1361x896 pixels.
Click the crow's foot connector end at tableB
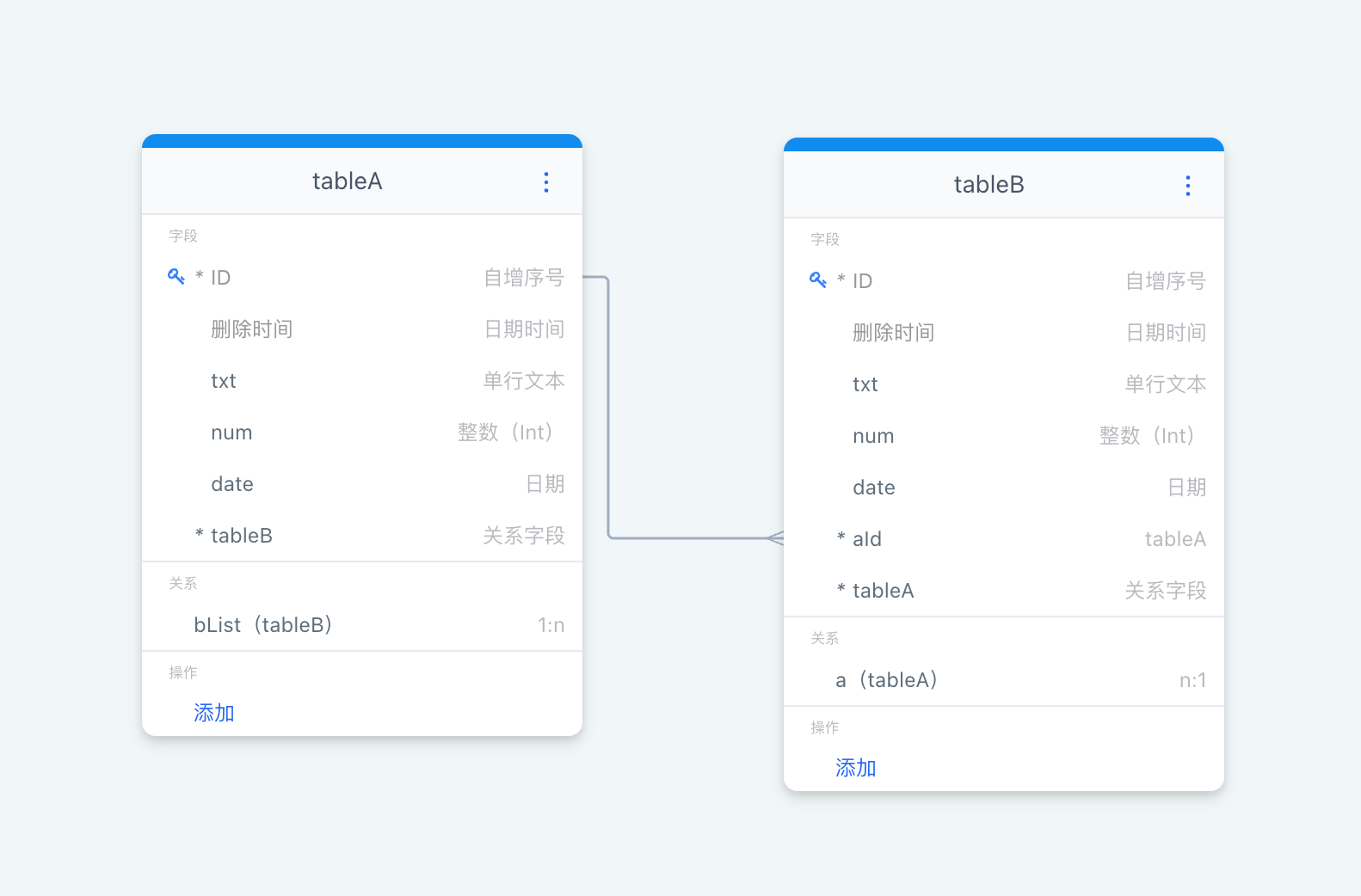click(x=775, y=538)
